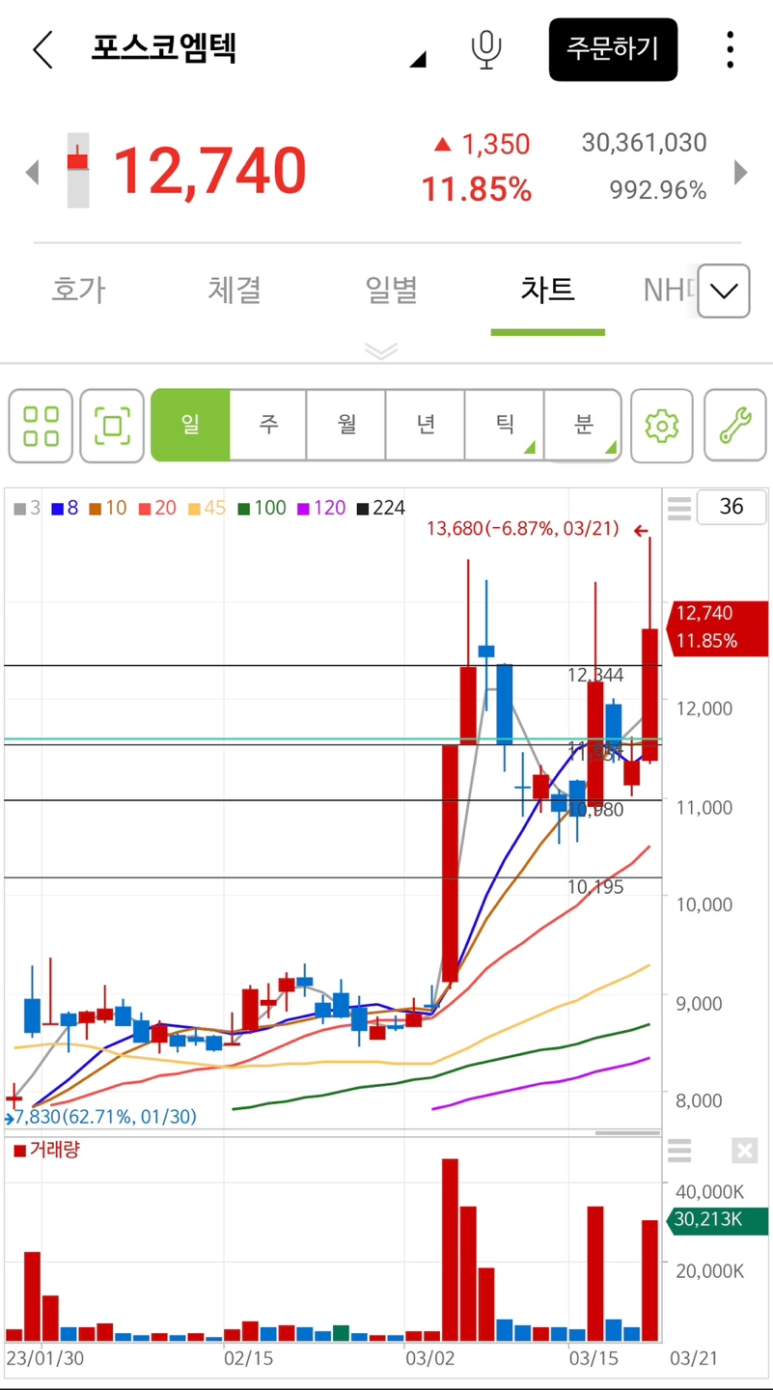
Task: Open the 틱 tick period dropdown
Action: (504, 425)
